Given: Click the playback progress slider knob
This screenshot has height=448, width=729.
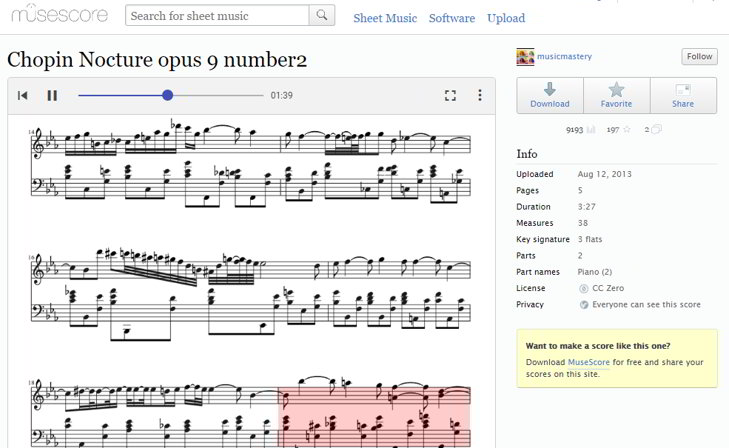Looking at the screenshot, I should click(x=168, y=95).
